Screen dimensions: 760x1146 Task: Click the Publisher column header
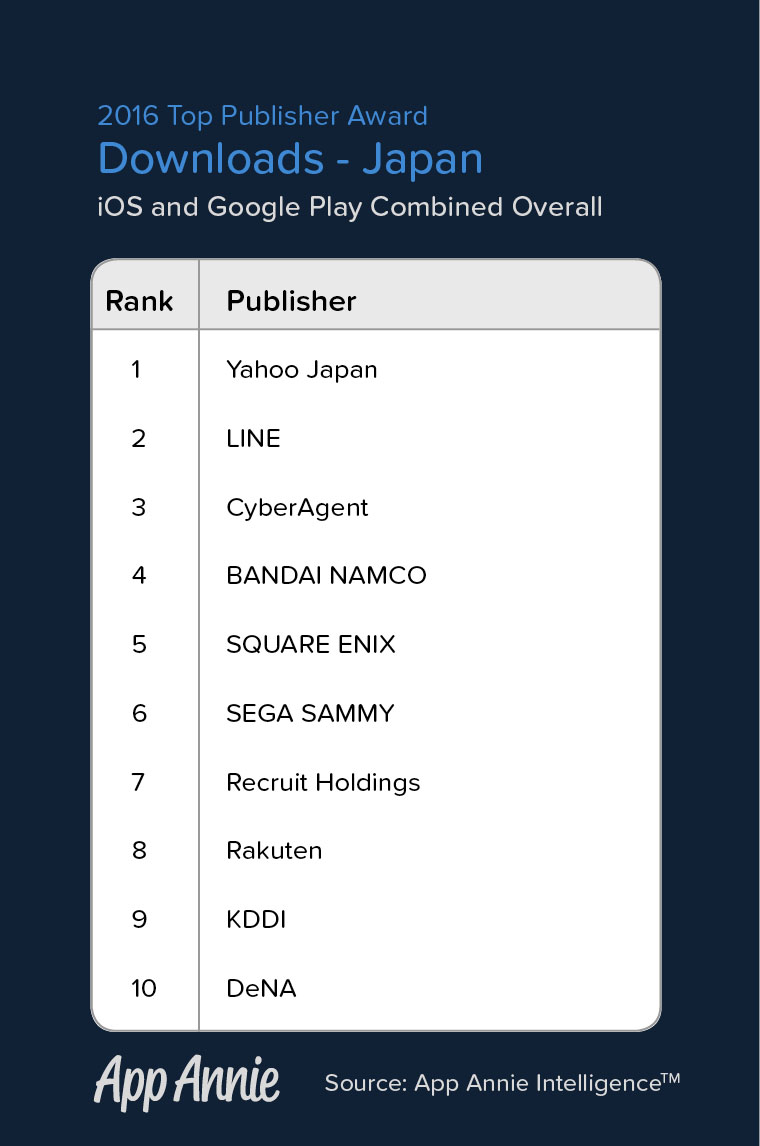[291, 301]
